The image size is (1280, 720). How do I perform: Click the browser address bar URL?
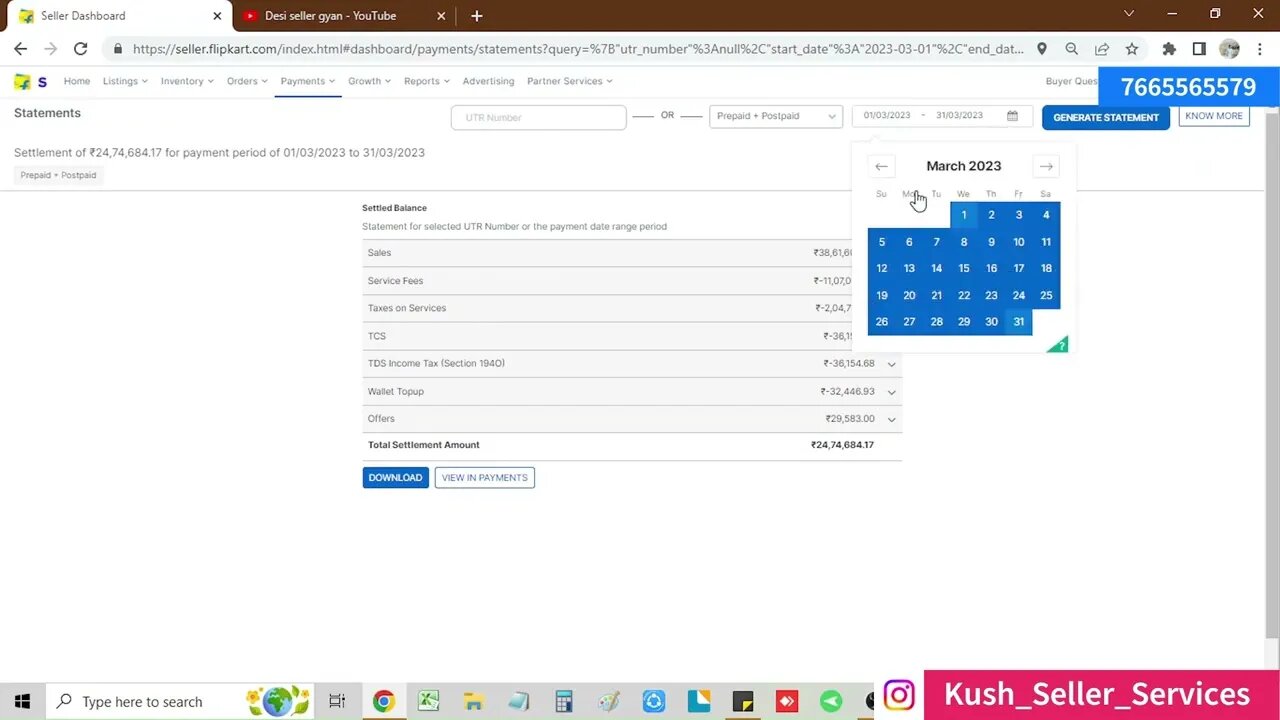[578, 48]
